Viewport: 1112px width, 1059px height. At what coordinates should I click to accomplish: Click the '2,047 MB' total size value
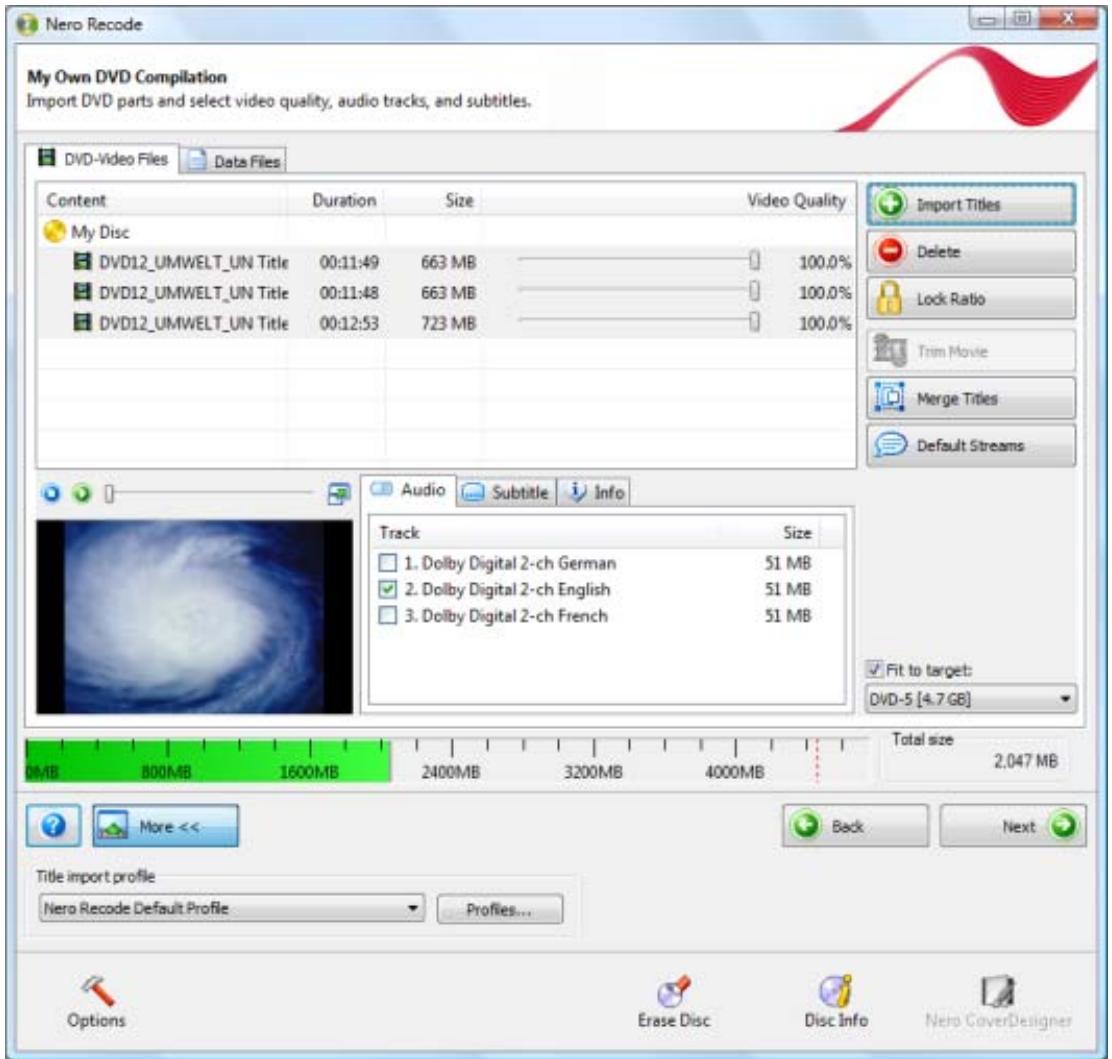[1025, 761]
